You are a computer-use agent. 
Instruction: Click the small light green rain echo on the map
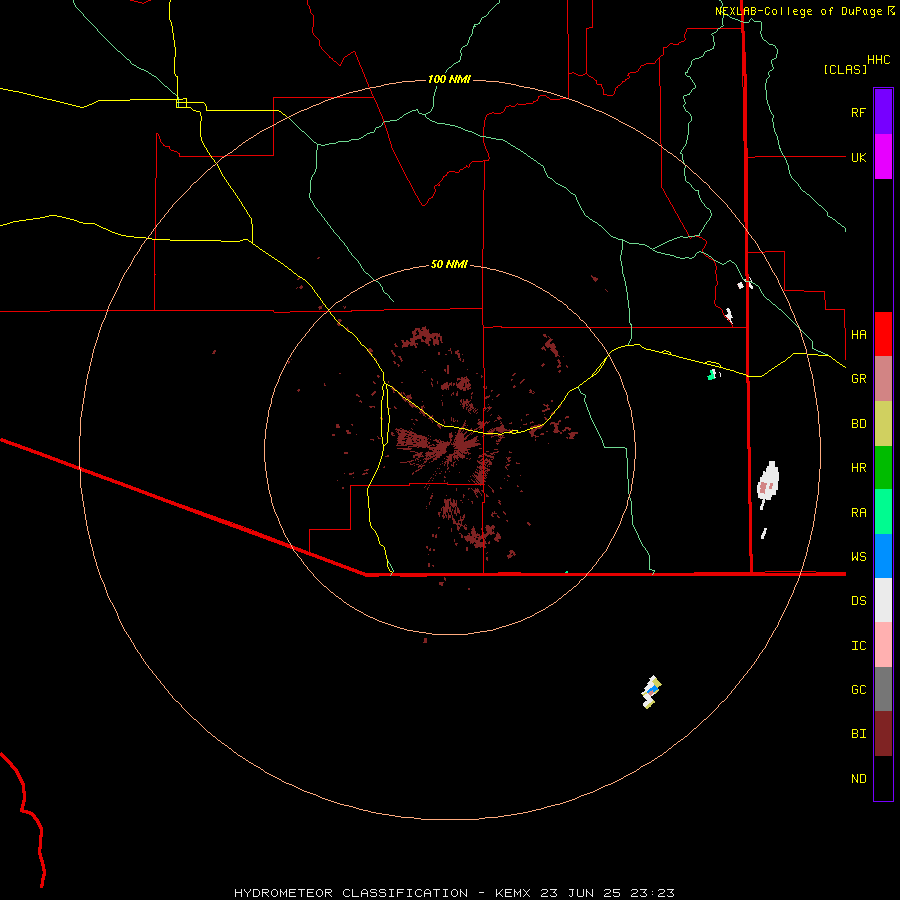[712, 375]
